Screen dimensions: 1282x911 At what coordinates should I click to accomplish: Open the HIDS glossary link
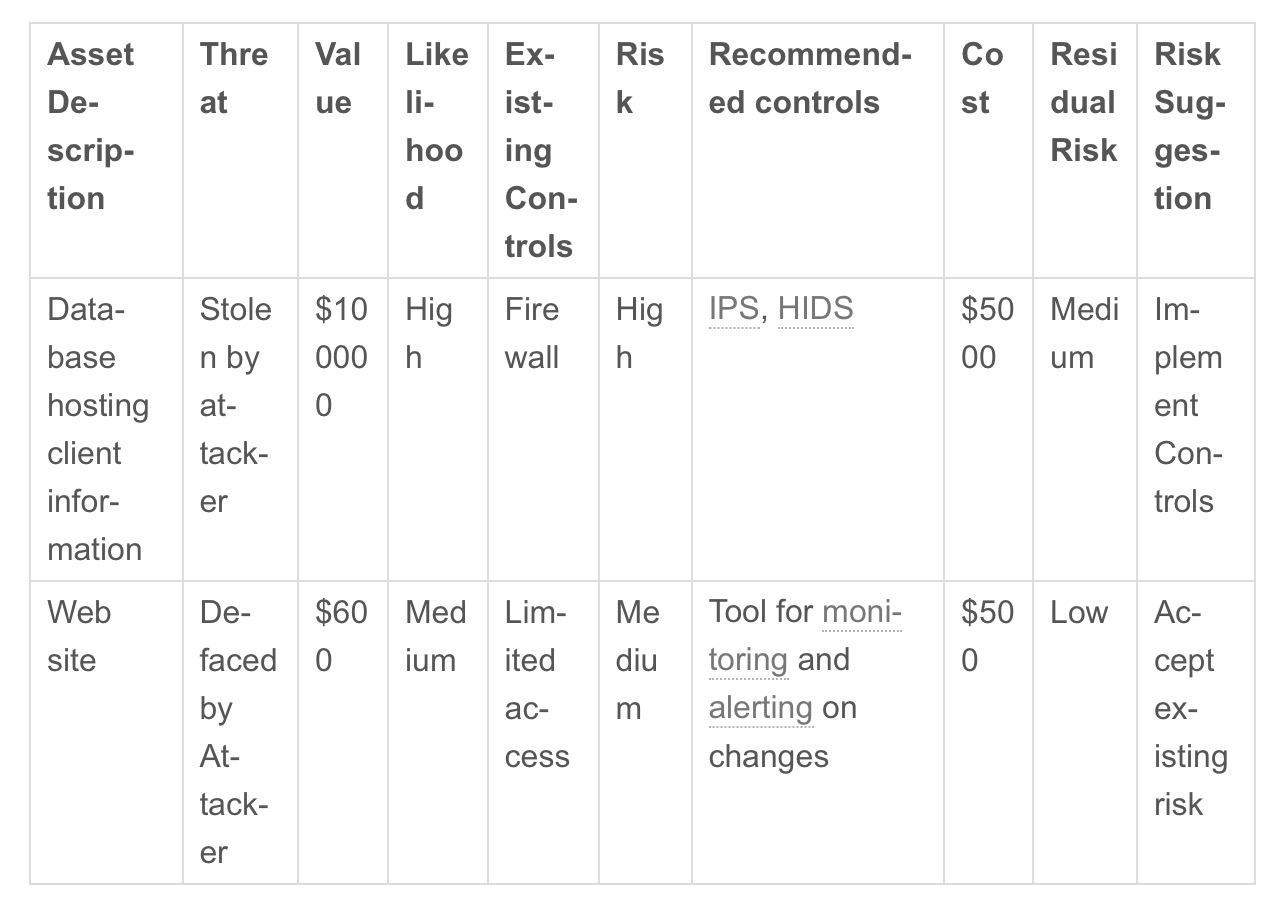point(815,310)
